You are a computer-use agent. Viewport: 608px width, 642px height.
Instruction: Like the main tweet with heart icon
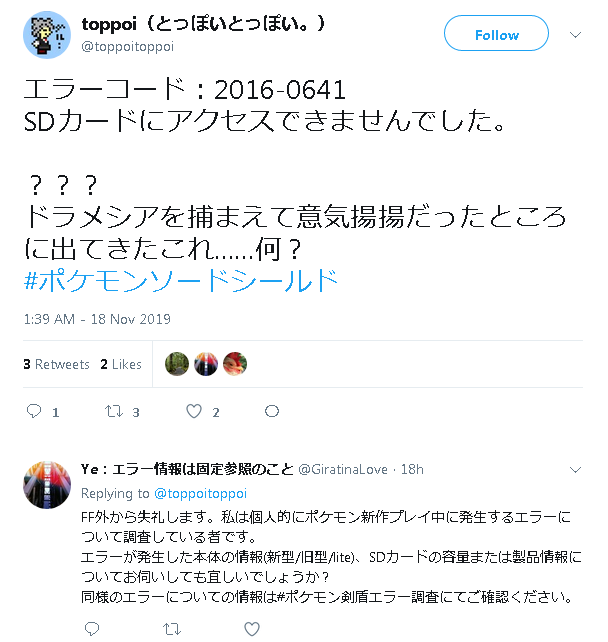tap(194, 411)
